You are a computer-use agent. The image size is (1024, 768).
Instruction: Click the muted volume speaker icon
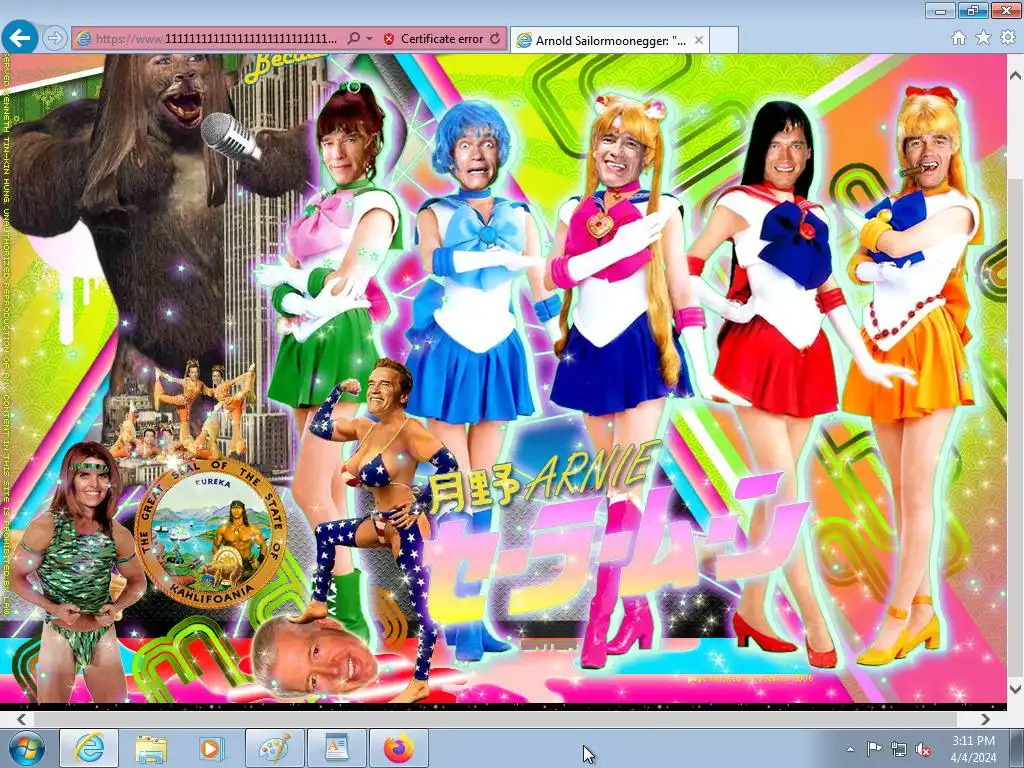923,749
